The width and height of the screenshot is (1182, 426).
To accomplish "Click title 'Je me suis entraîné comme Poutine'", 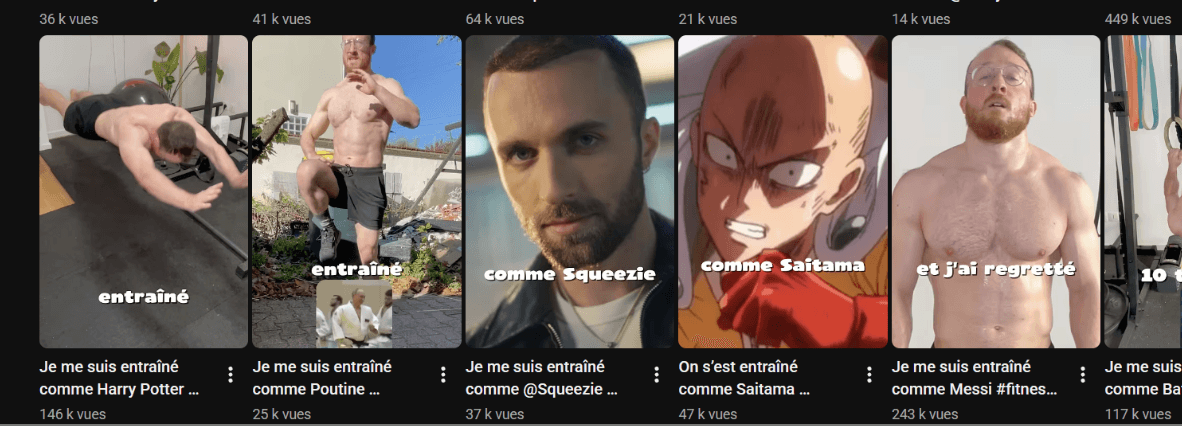I will [x=322, y=378].
